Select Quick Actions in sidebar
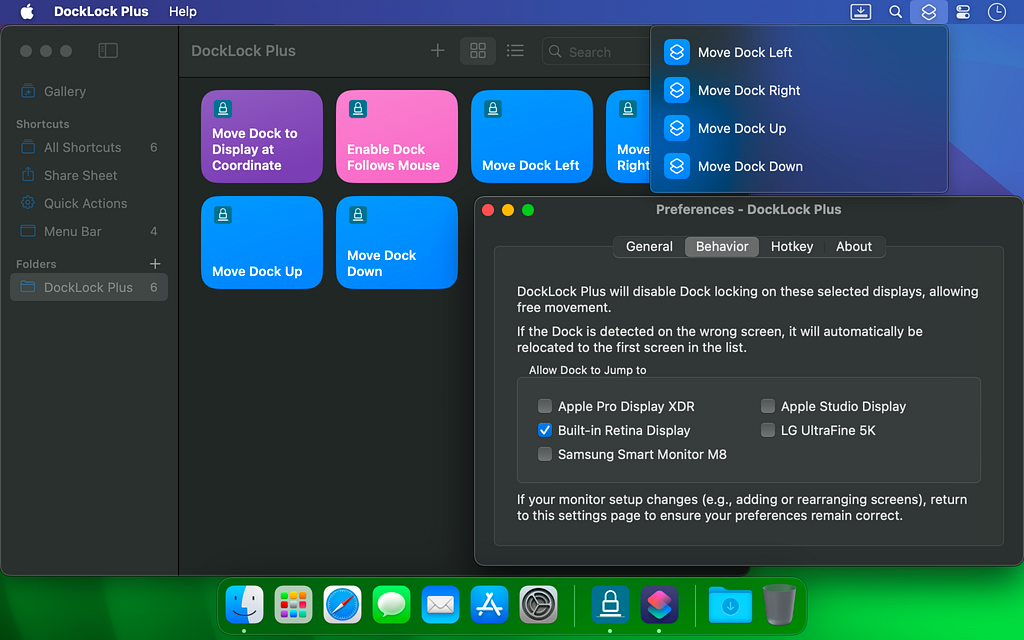 (x=89, y=204)
